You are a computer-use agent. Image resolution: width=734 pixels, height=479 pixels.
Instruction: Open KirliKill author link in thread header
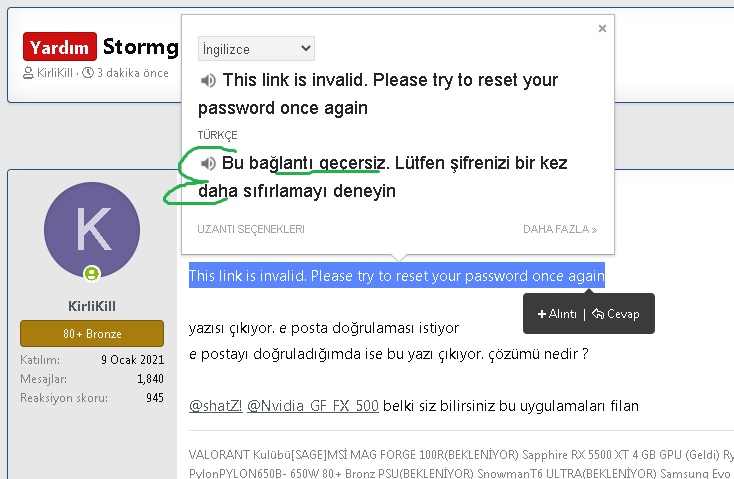pos(55,73)
